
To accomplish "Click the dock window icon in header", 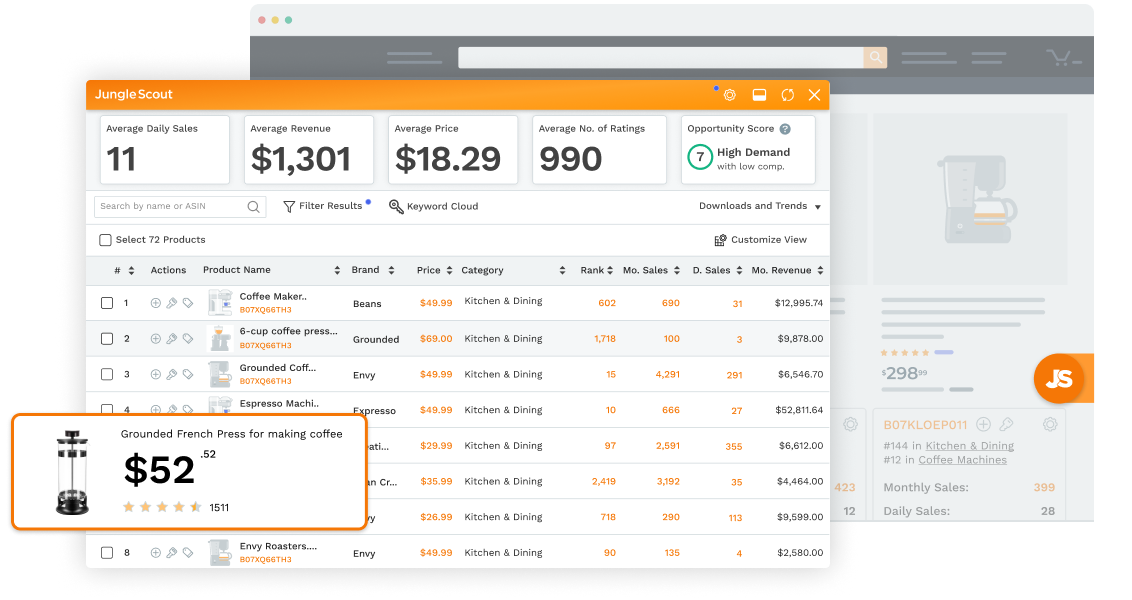I will tap(759, 95).
